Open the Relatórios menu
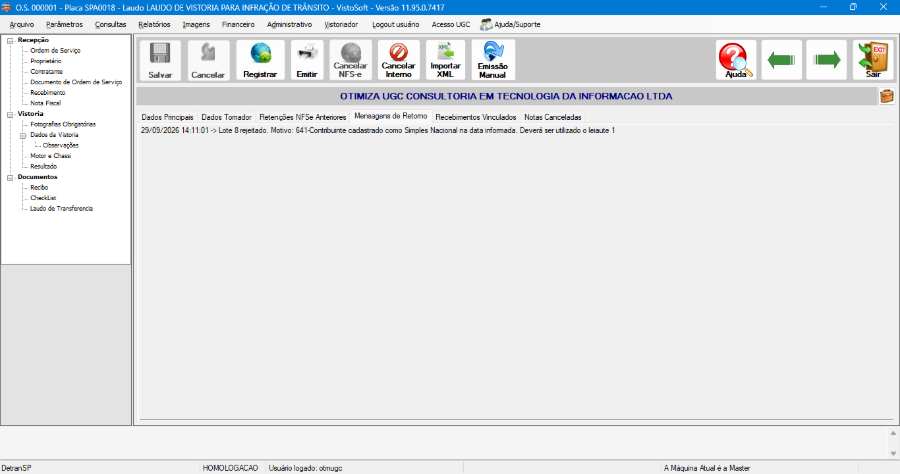Screen dimensions: 900x474 [x=154, y=25]
